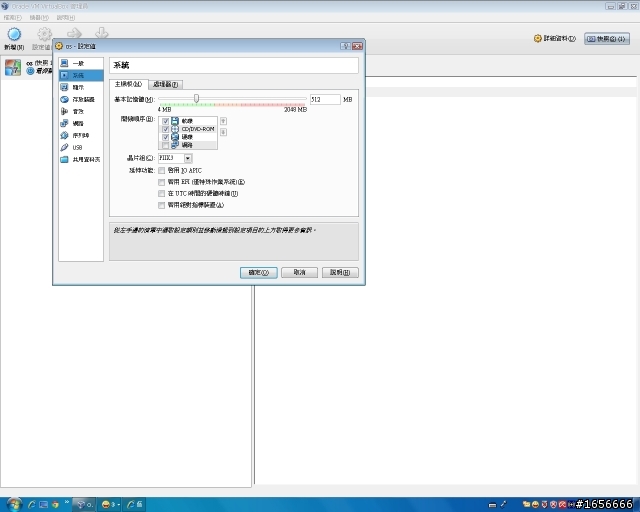Click the Help (說明) button in dialog
Viewport: 640px width, 512px height.
[340, 272]
